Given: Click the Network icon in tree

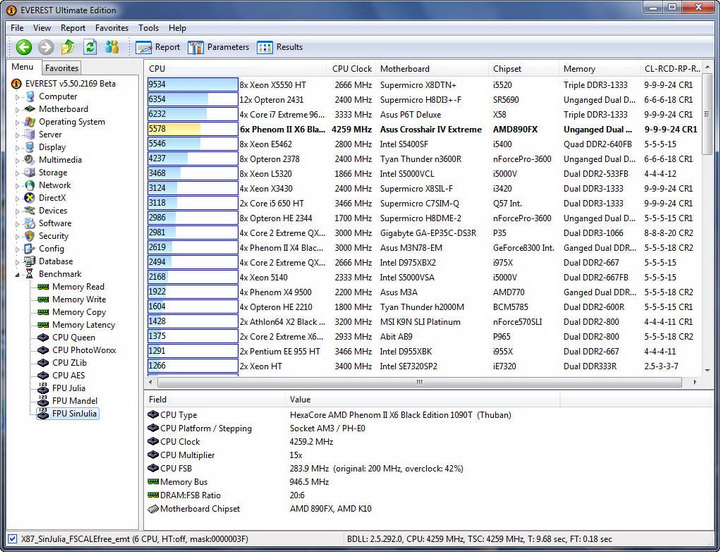Looking at the screenshot, I should [x=30, y=185].
